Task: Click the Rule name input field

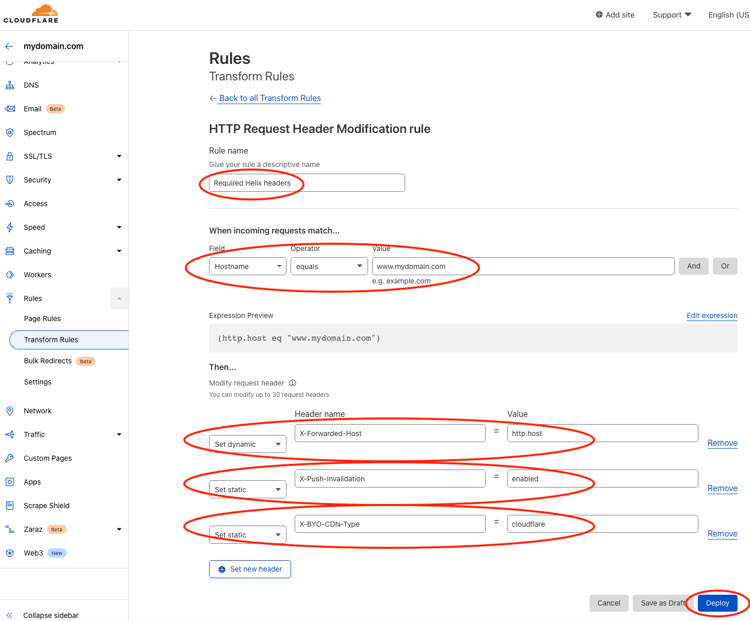Action: click(307, 183)
